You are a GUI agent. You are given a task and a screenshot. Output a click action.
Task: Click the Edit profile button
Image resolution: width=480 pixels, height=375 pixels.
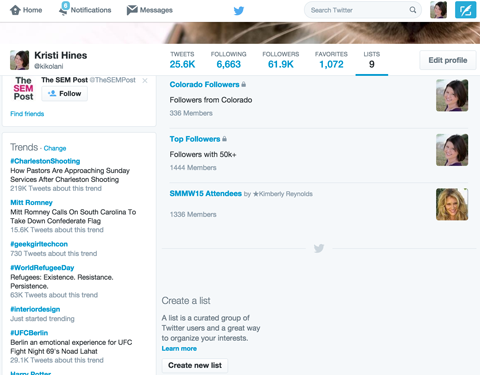(x=448, y=60)
